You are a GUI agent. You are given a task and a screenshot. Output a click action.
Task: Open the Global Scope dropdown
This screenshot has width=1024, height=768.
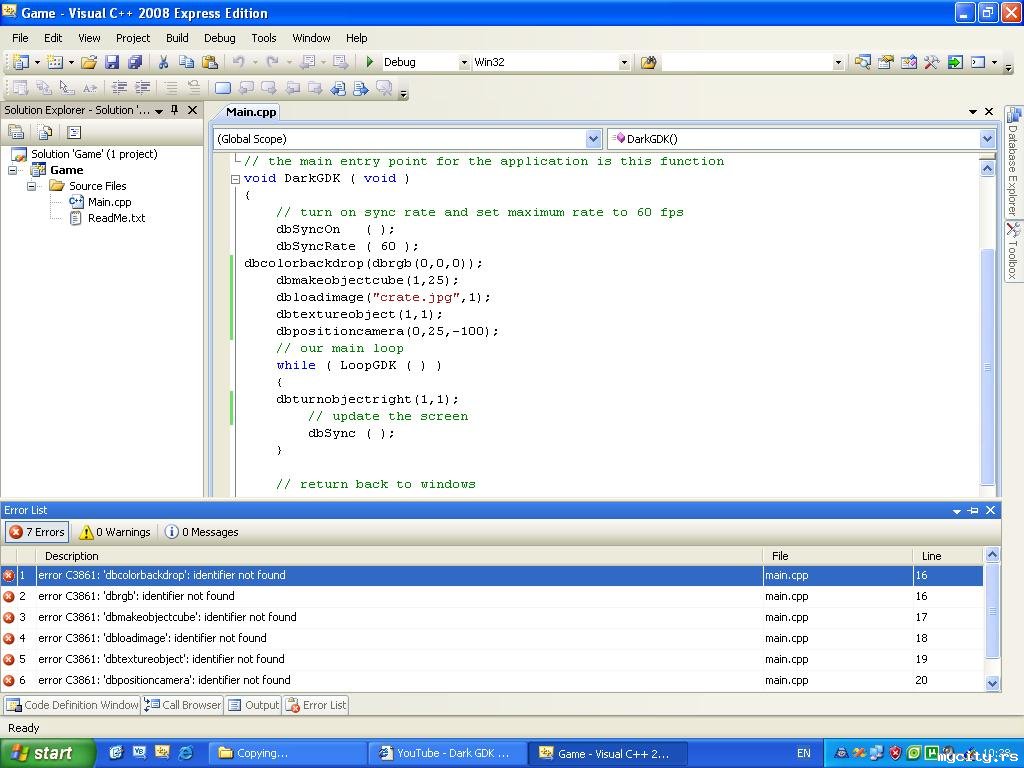(593, 139)
